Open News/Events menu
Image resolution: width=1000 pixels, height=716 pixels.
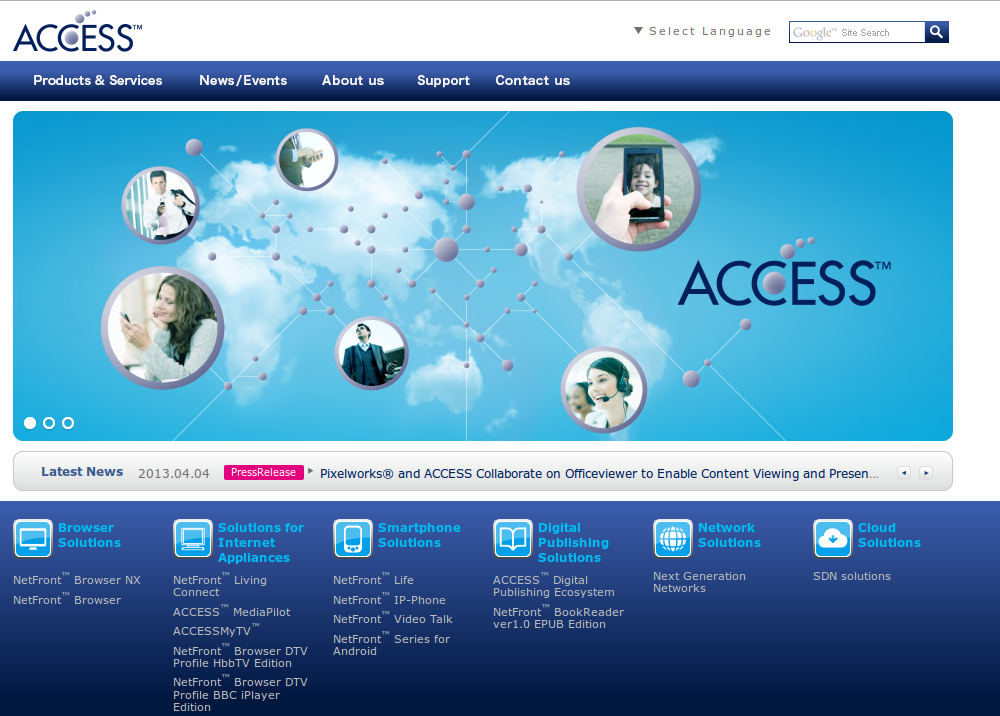tap(243, 80)
